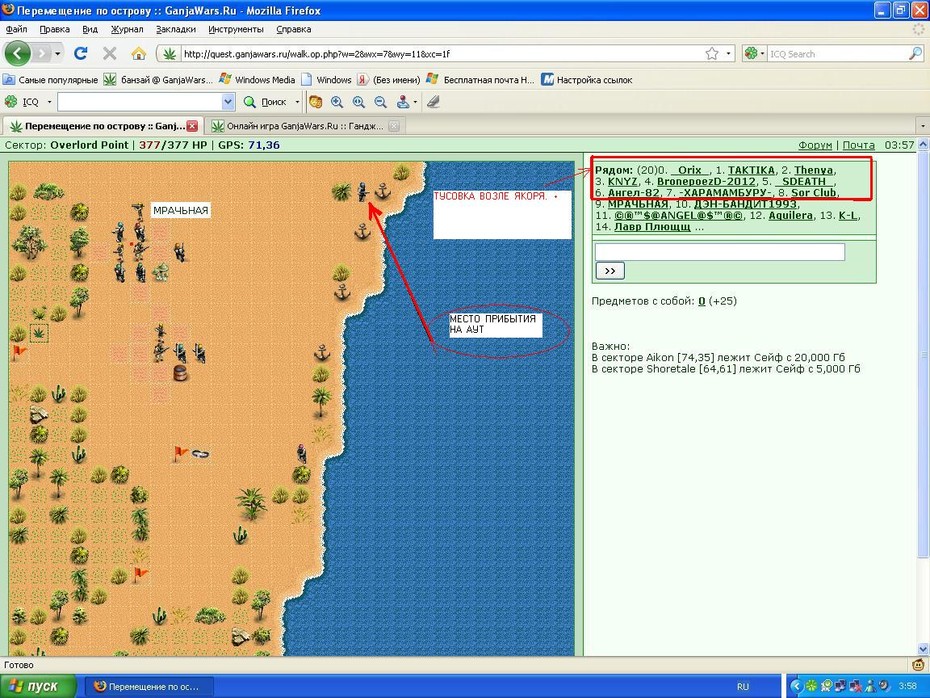Click the hemp leaf marker on map
The image size is (930, 698).
click(x=39, y=333)
